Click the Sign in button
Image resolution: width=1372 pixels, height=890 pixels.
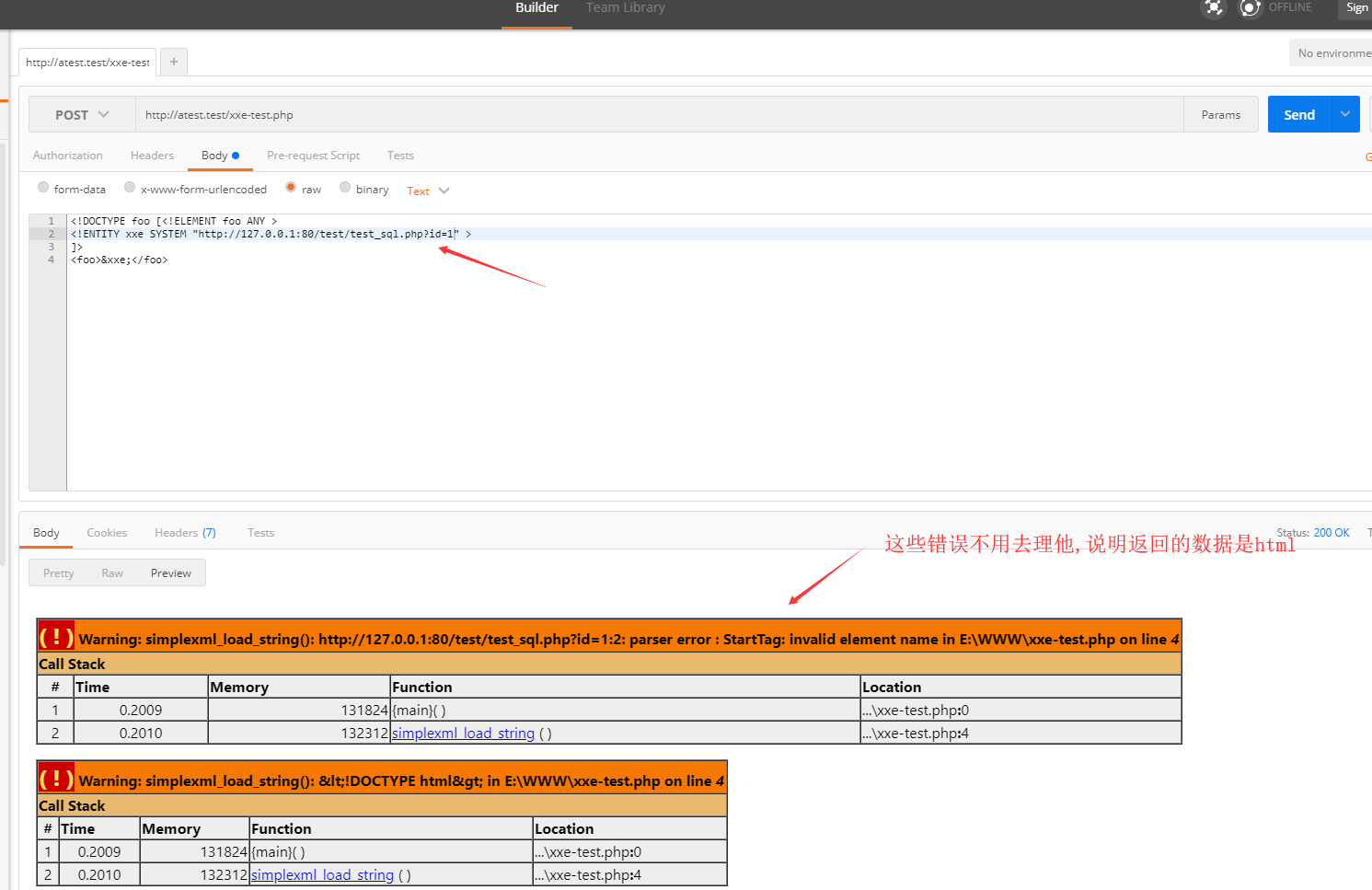pos(1355,8)
